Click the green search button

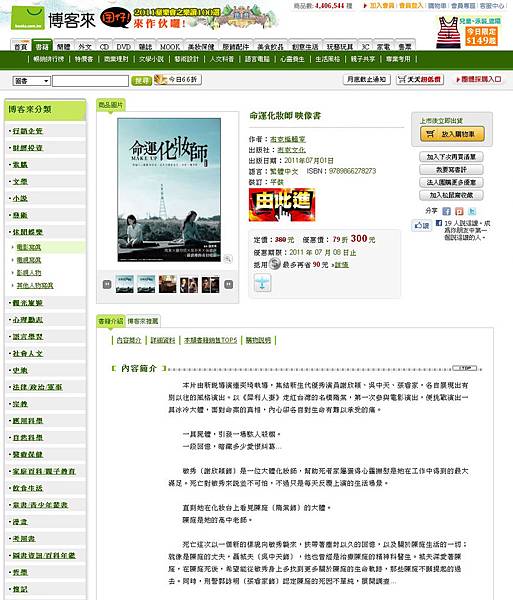tap(142, 80)
